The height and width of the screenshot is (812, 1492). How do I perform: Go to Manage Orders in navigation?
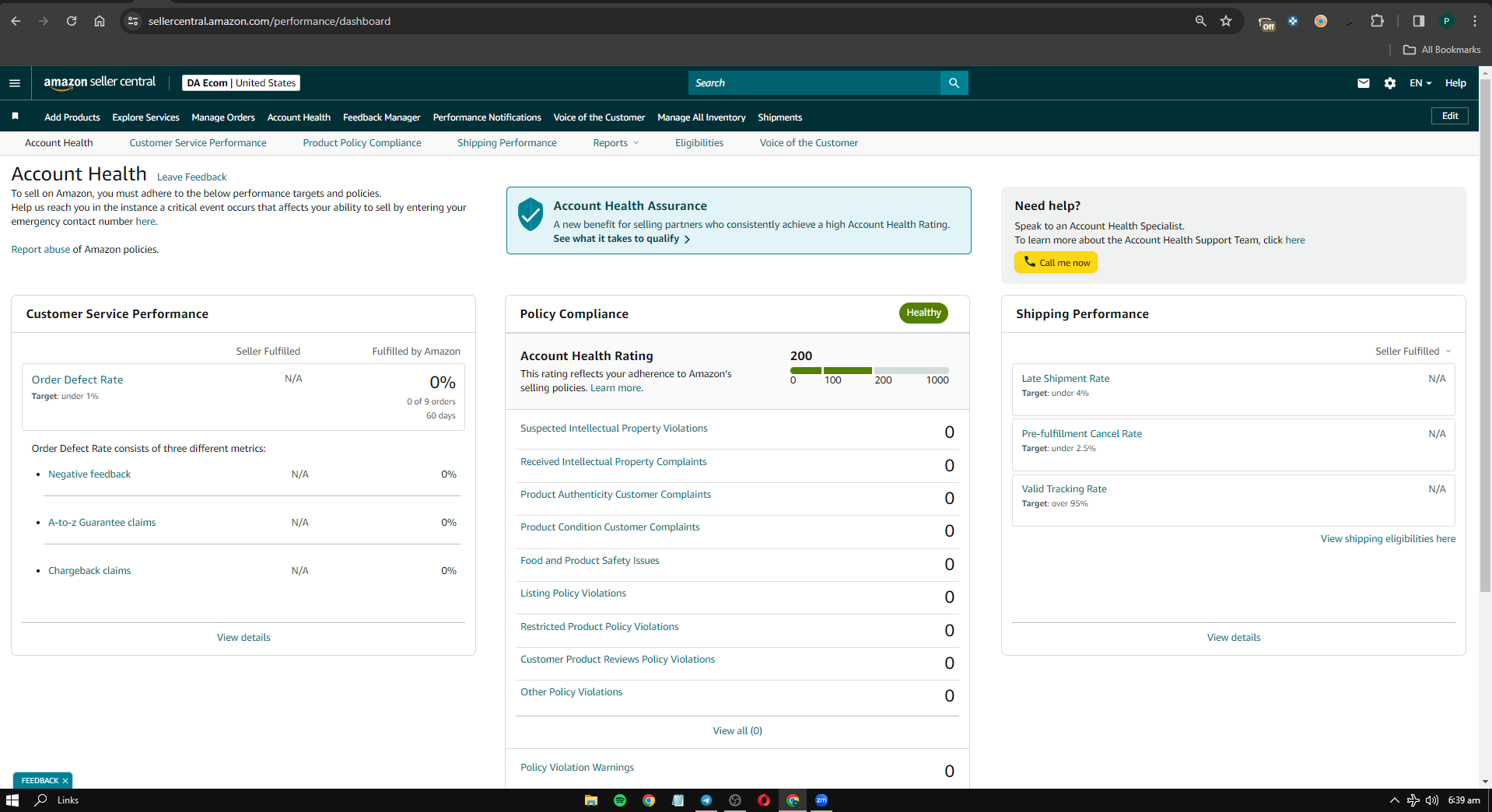coord(223,117)
